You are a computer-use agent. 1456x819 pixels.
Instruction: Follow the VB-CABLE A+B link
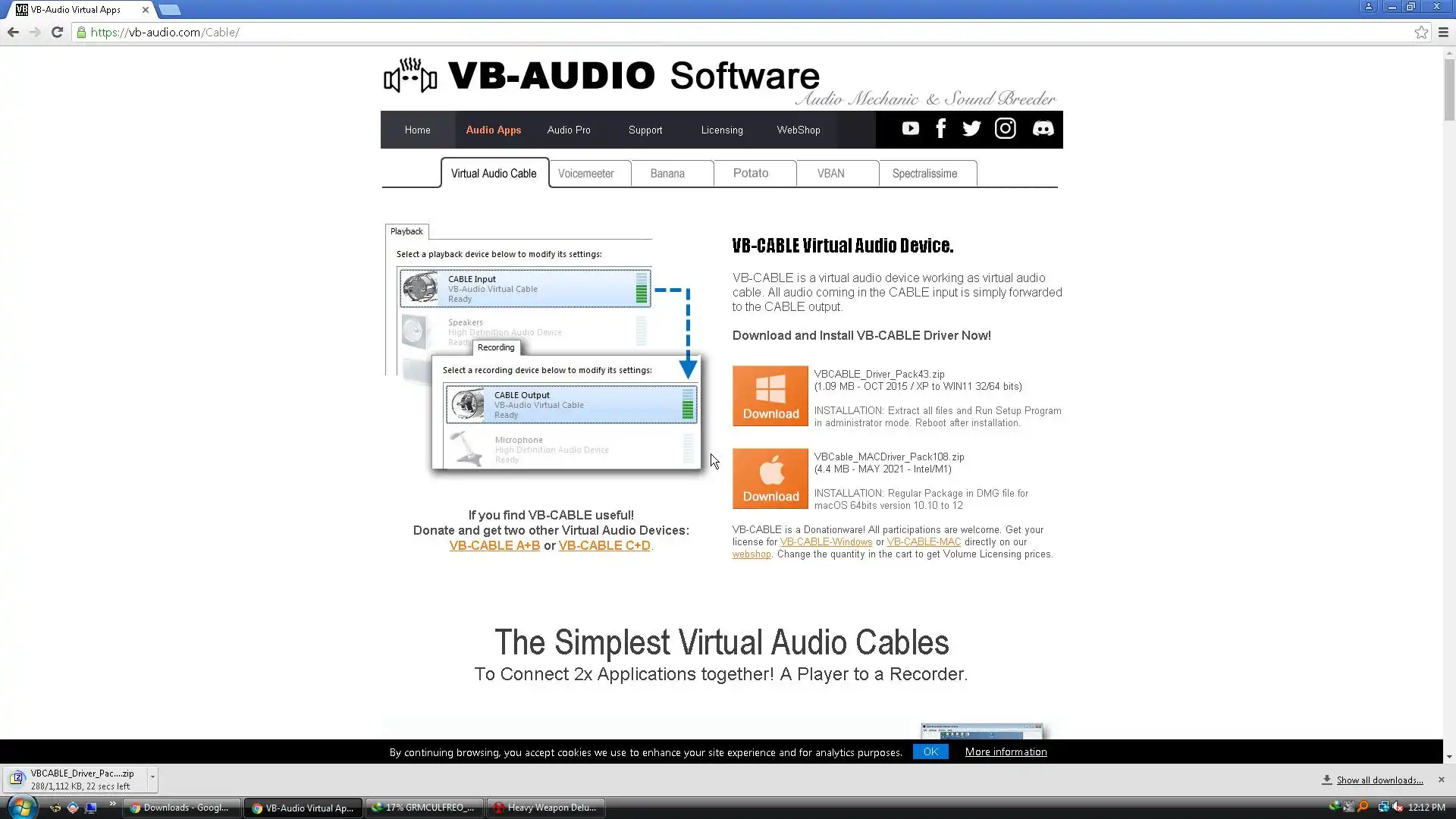(494, 546)
